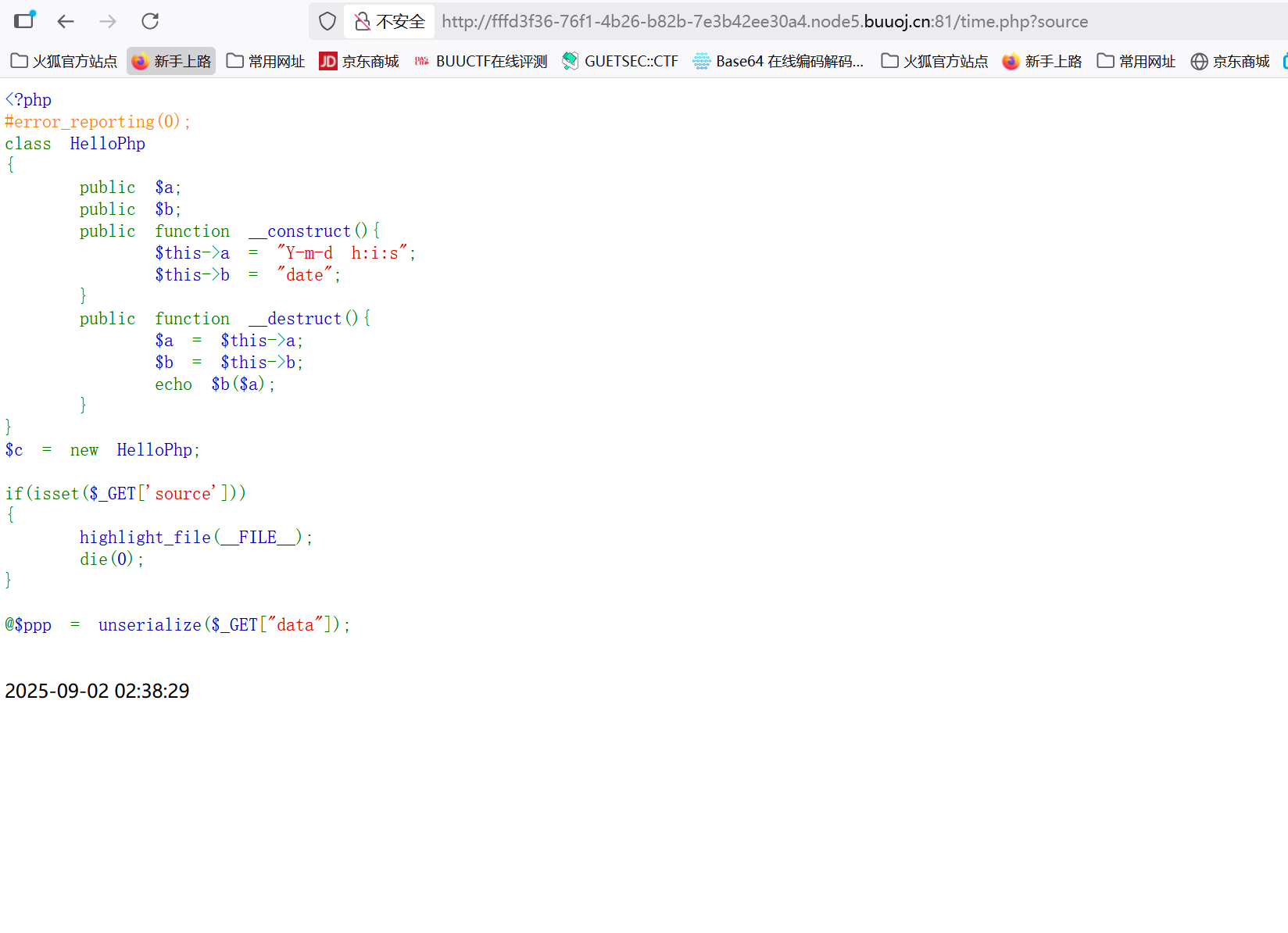Click the #error_reporting(0); comment line
This screenshot has width=1288, height=933.
pyautogui.click(x=98, y=122)
